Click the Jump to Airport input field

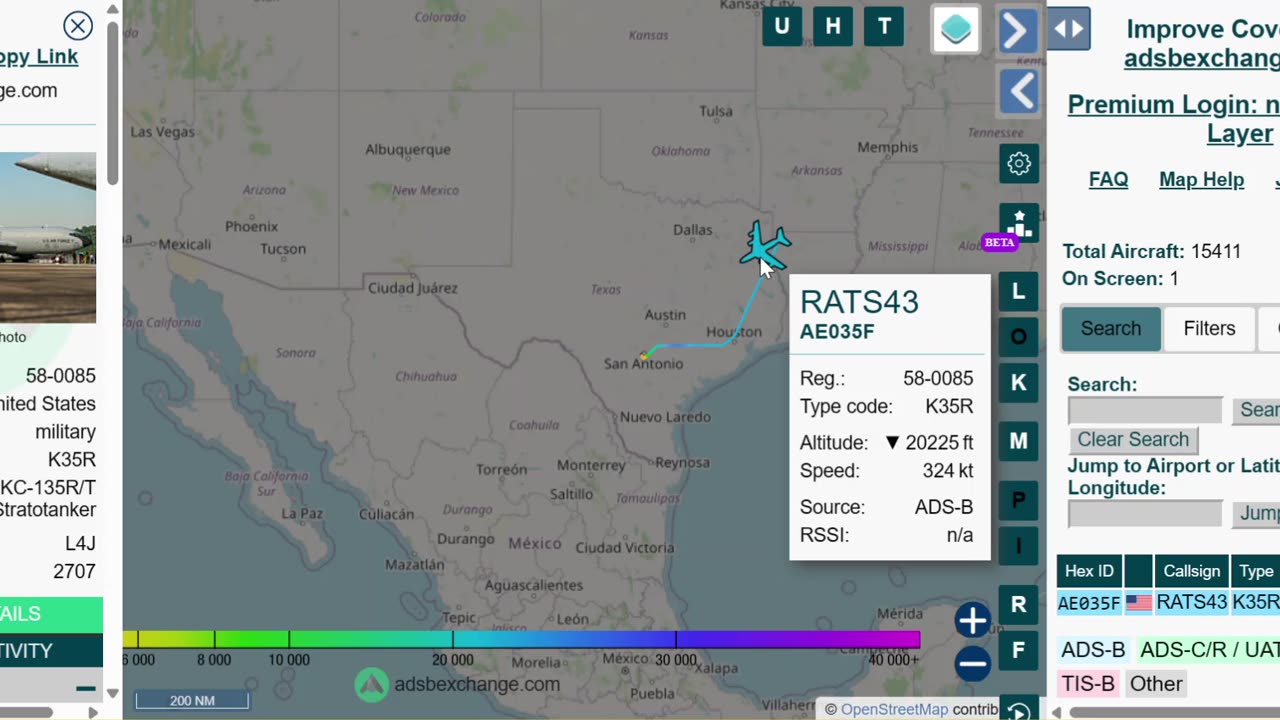[x=1145, y=514]
